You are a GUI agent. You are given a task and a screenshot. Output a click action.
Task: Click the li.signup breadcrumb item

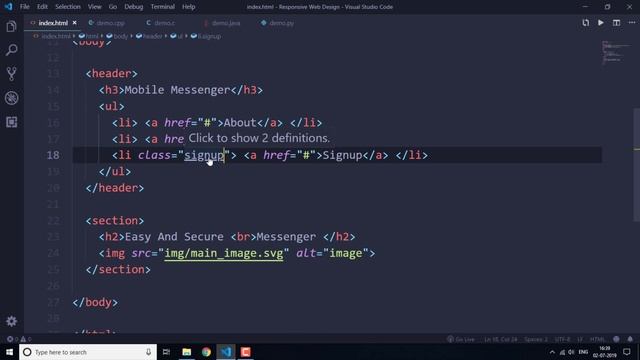tap(206, 36)
